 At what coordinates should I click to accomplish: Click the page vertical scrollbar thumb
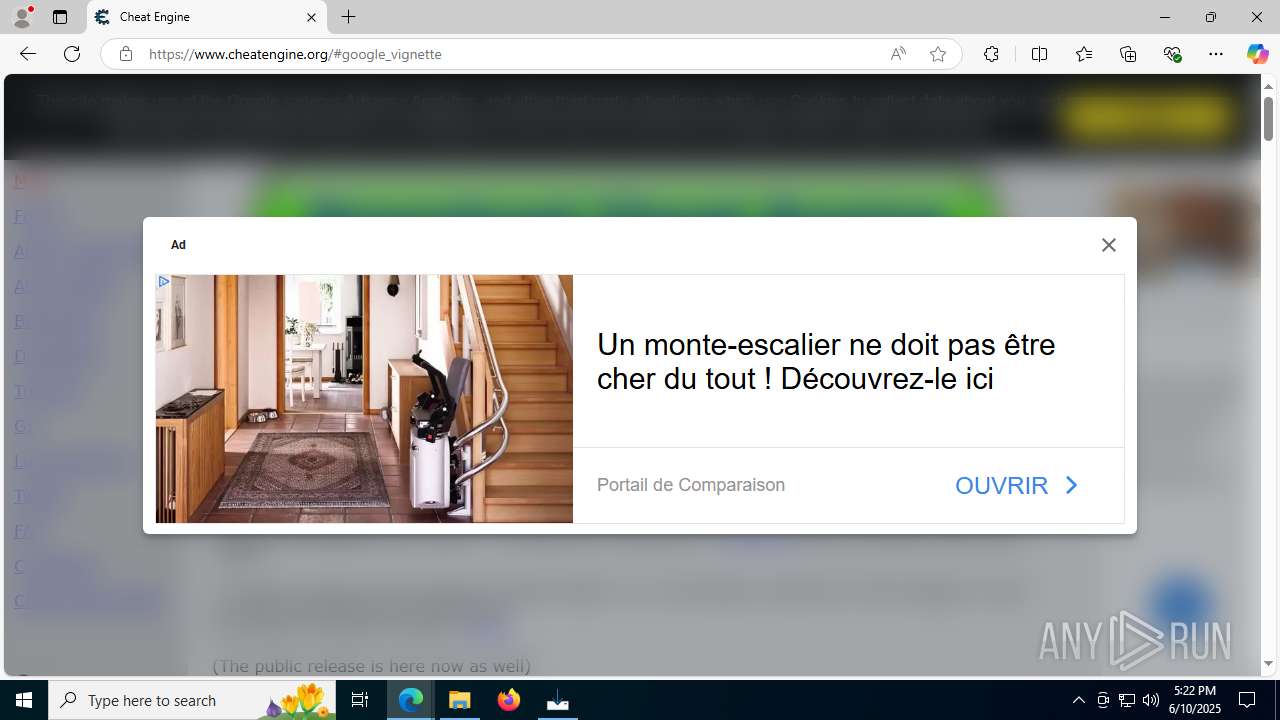pos(1268,118)
